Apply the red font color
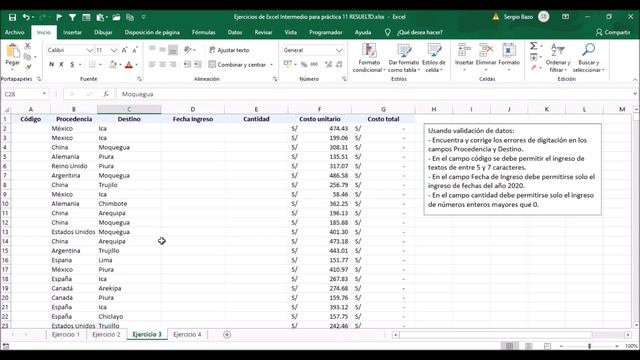Viewport: 640px width, 360px height. click(x=129, y=64)
